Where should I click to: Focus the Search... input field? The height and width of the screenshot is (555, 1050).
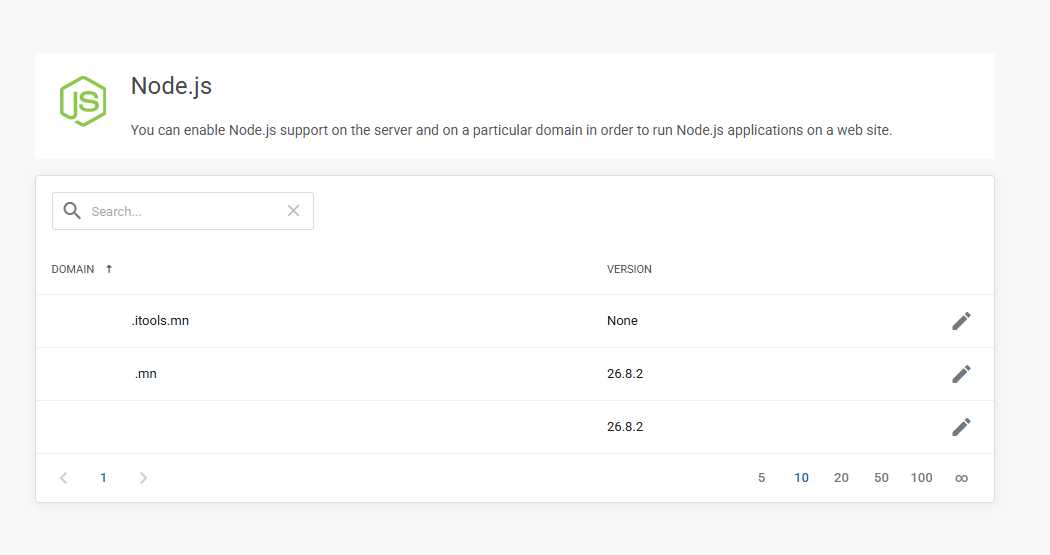[183, 211]
